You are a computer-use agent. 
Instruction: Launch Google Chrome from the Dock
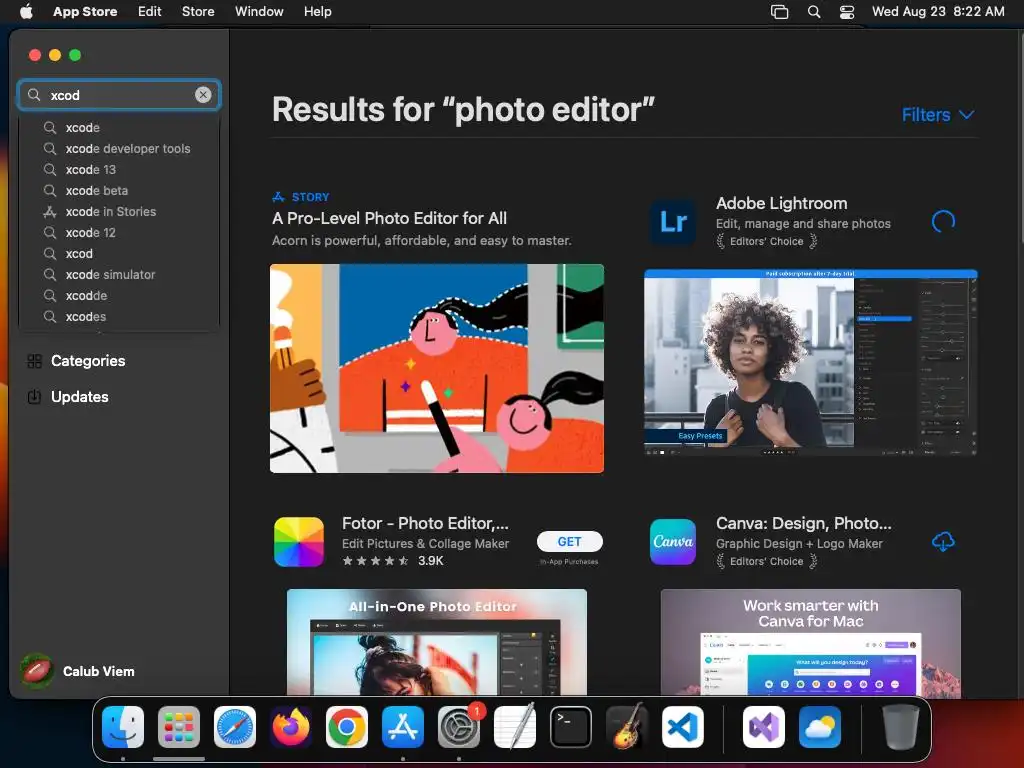coord(347,727)
